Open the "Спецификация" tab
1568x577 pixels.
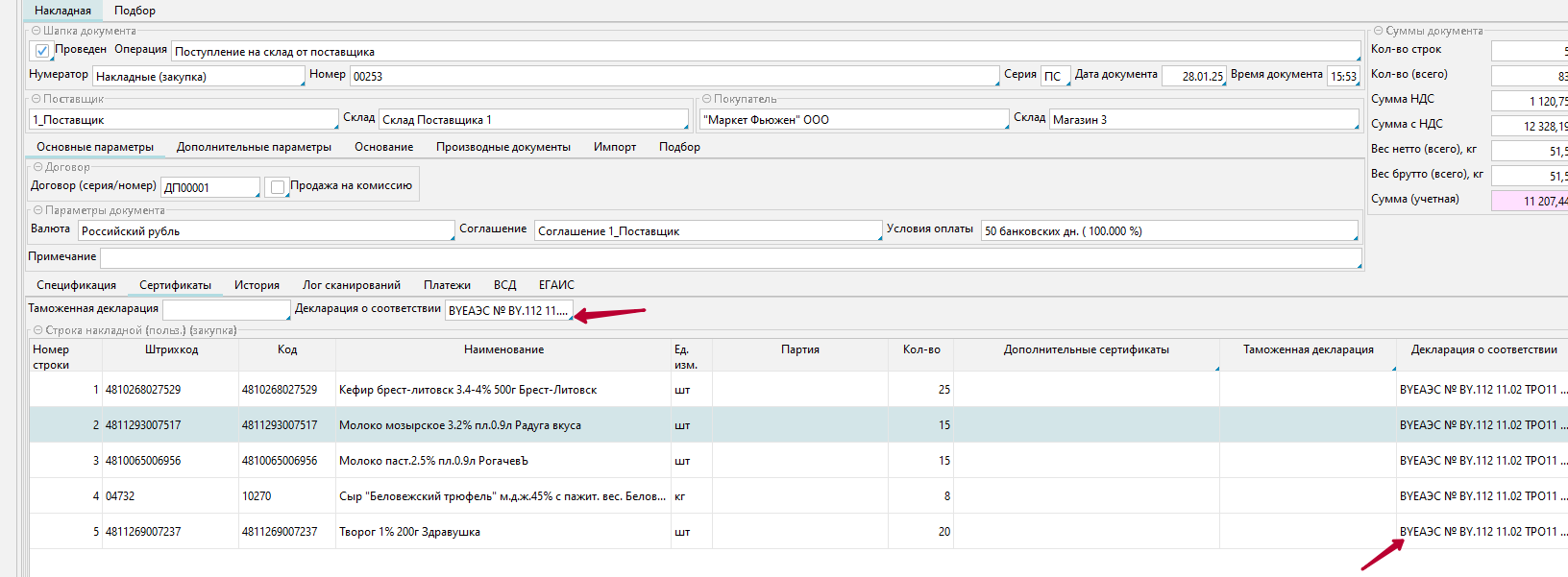(76, 285)
